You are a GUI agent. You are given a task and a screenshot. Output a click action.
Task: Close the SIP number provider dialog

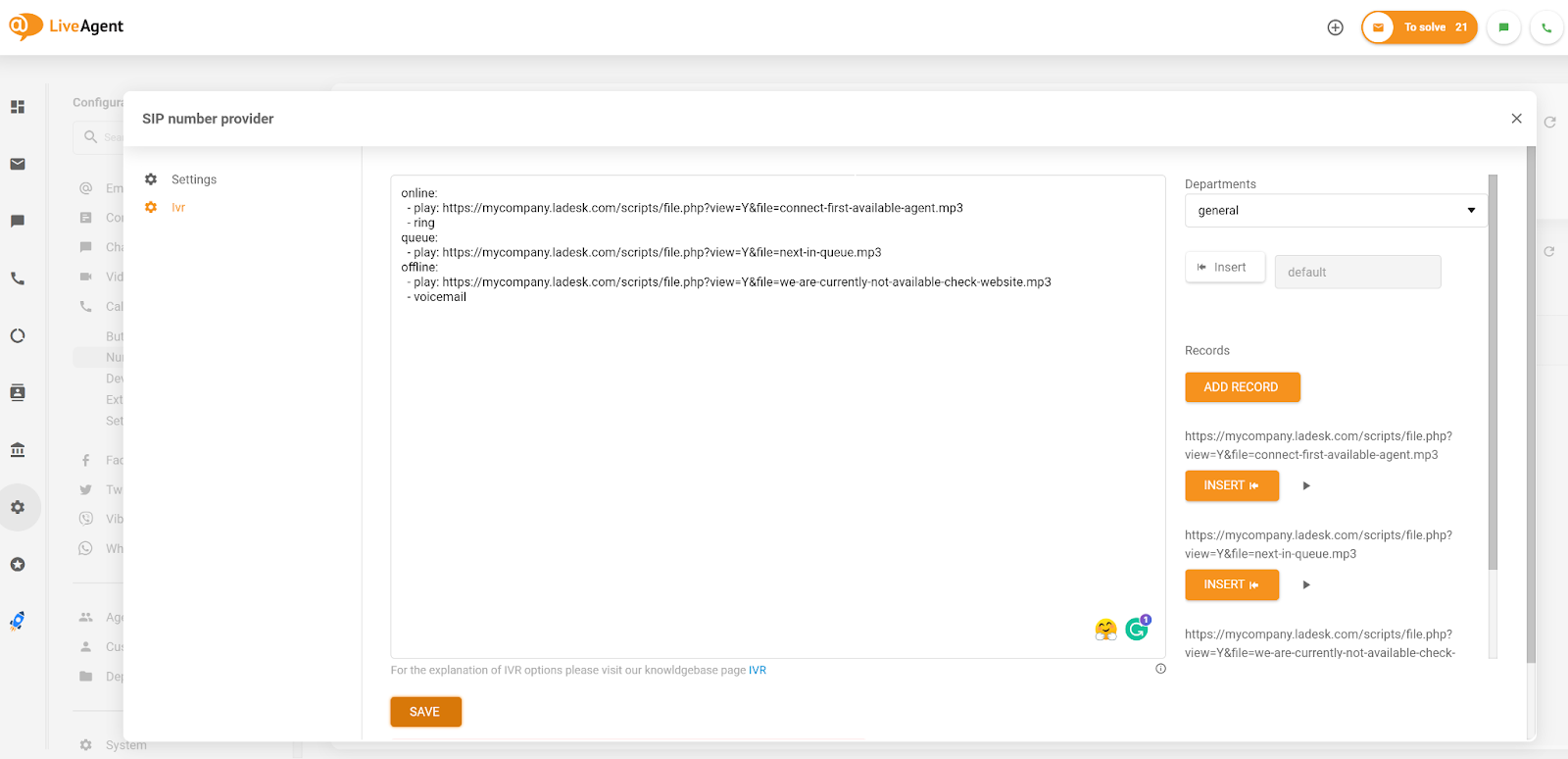1516,119
